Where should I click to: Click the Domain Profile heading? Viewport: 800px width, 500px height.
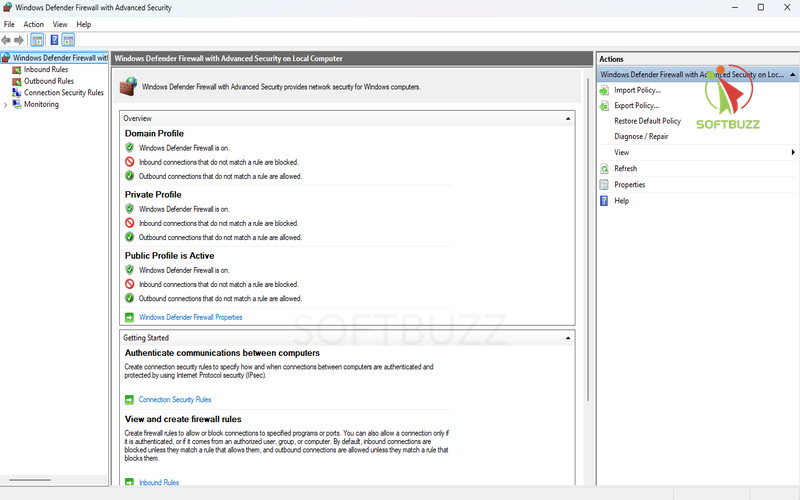coord(154,134)
